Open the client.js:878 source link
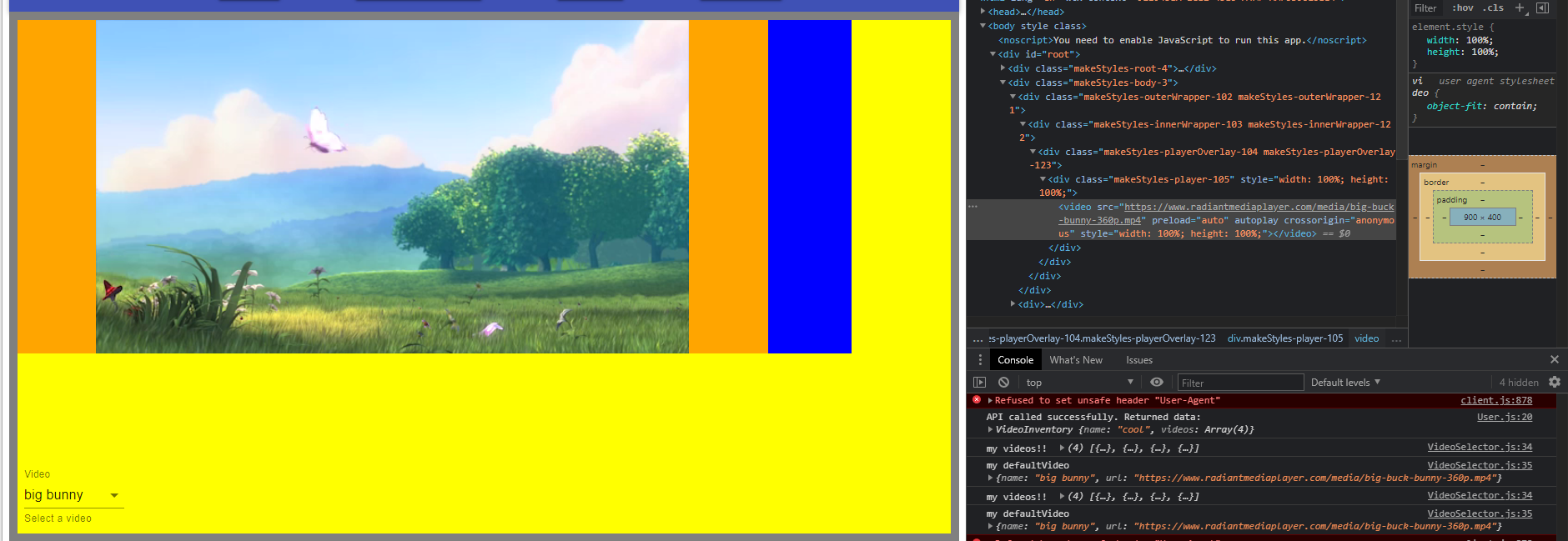This screenshot has width=1568, height=541. click(1496, 400)
